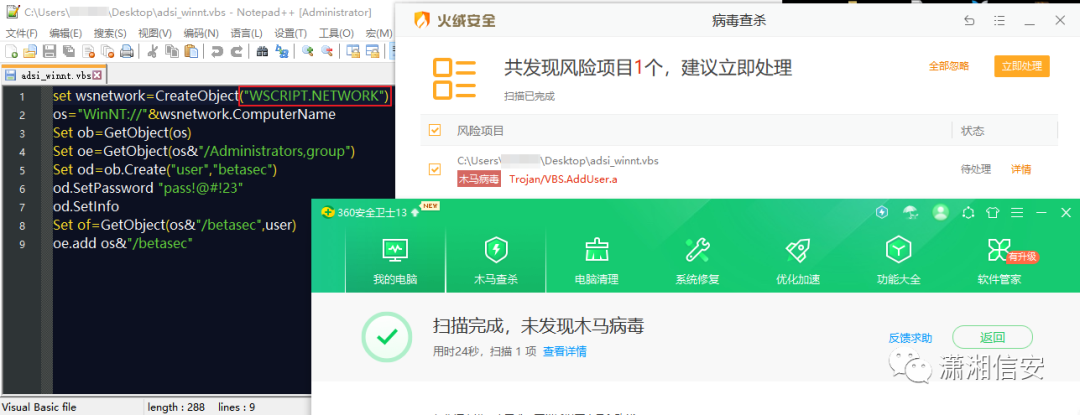1080x415 pixels.
Task: Open the Huorong list menu icon
Action: (x=999, y=21)
